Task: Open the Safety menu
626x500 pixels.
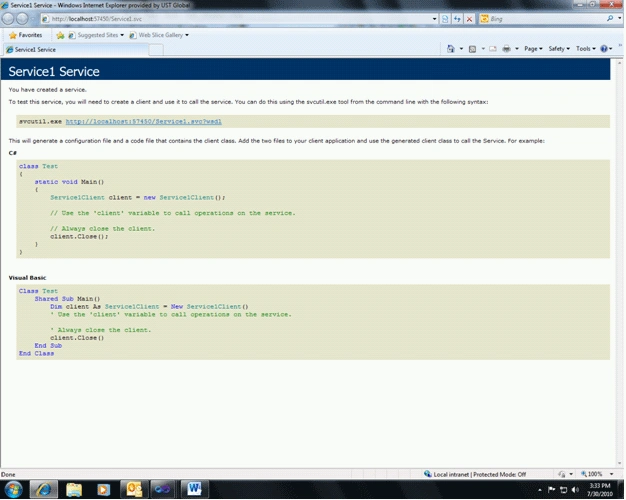Action: [559, 49]
